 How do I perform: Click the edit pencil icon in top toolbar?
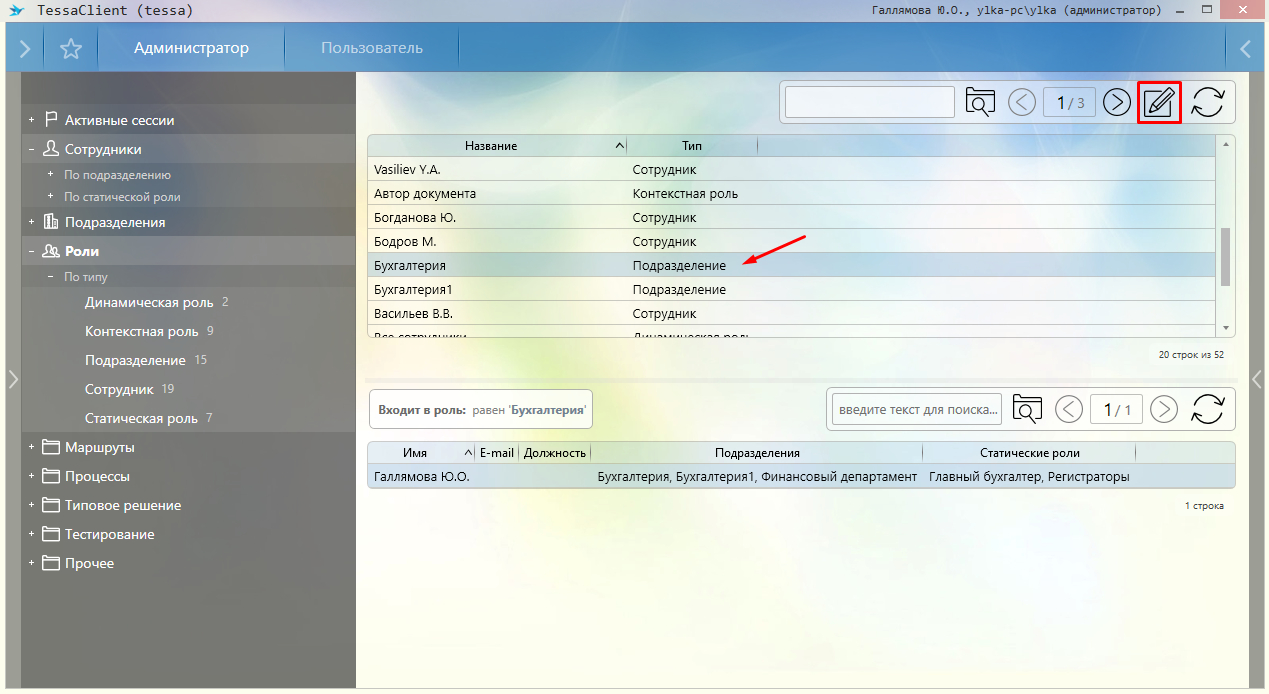point(1159,102)
